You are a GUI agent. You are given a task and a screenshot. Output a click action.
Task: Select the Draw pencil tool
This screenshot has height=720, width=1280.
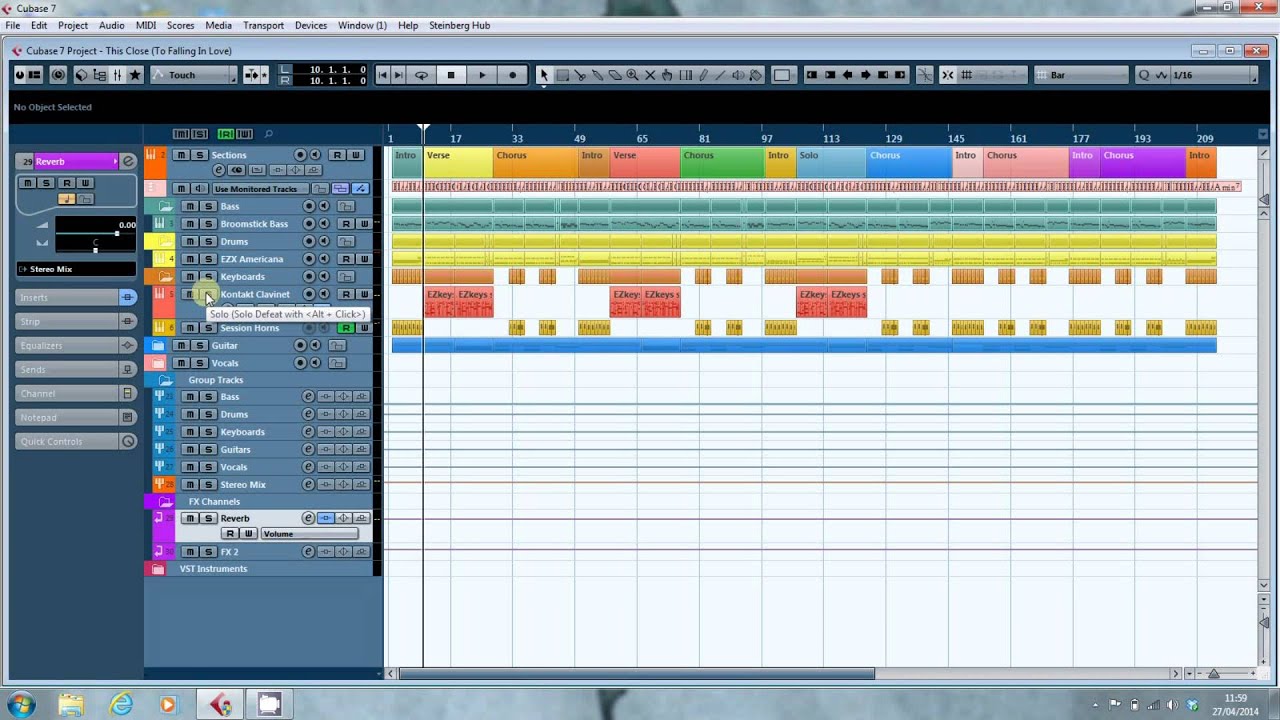(x=703, y=75)
